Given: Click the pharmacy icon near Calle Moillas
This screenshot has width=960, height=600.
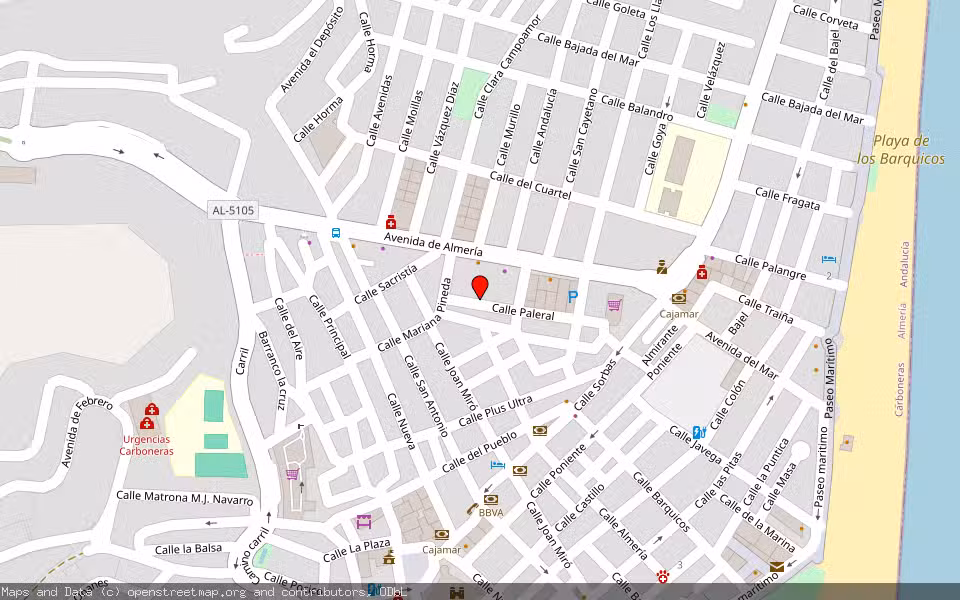Looking at the screenshot, I should 391,222.
